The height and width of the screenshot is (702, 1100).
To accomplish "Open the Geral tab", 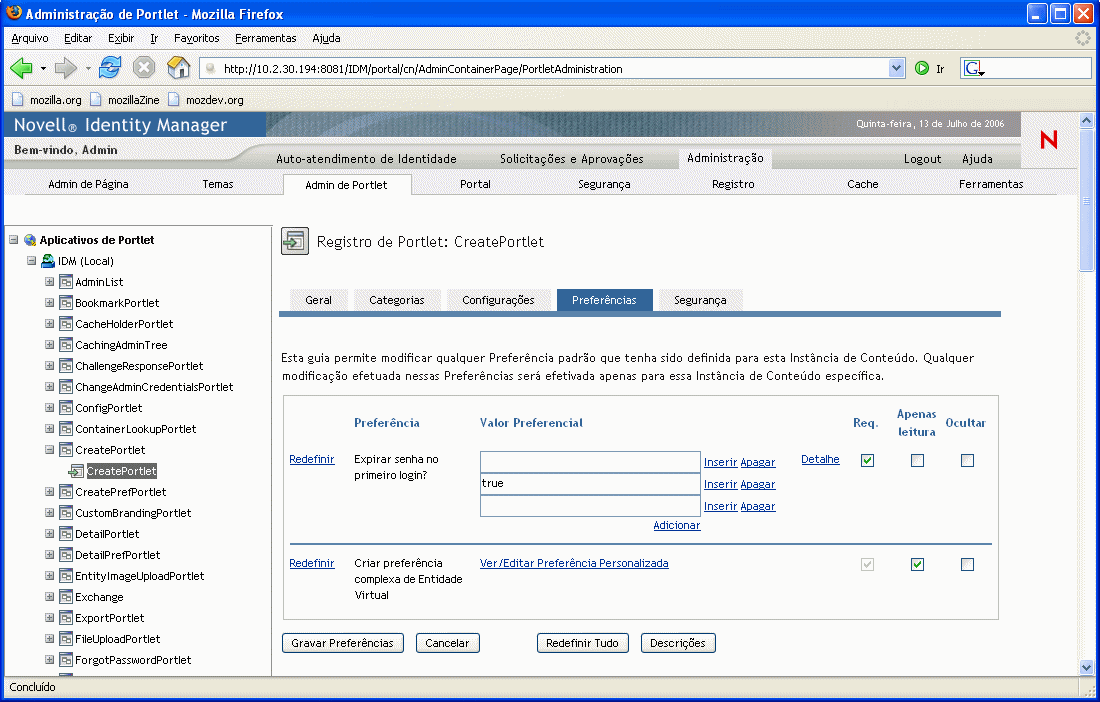I will [x=318, y=300].
